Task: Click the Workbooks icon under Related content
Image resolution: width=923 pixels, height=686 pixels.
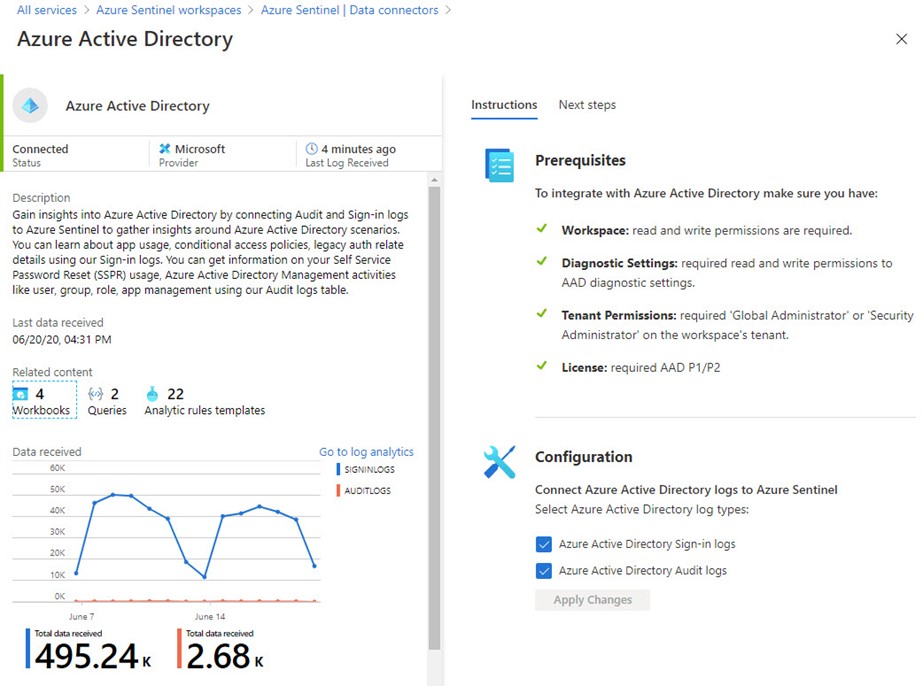Action: [x=21, y=394]
